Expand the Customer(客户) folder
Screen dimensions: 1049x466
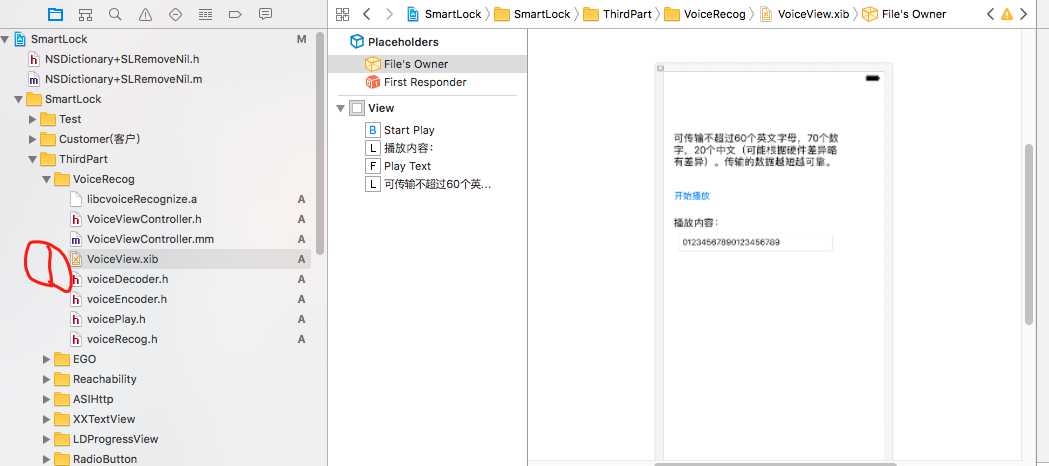[x=32, y=140]
